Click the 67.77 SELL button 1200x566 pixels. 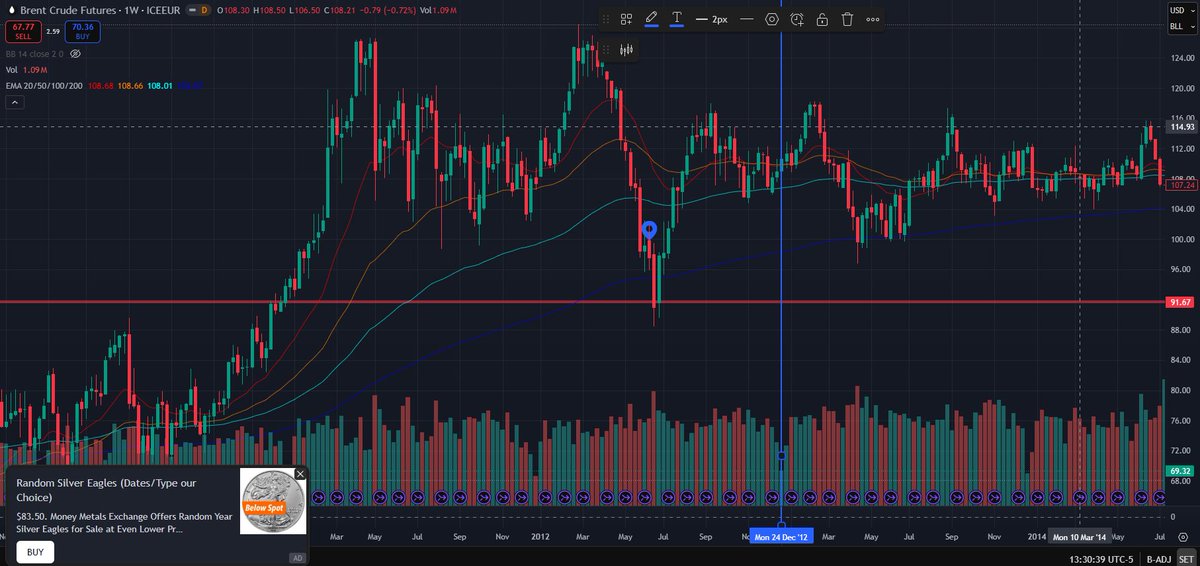coord(23,32)
